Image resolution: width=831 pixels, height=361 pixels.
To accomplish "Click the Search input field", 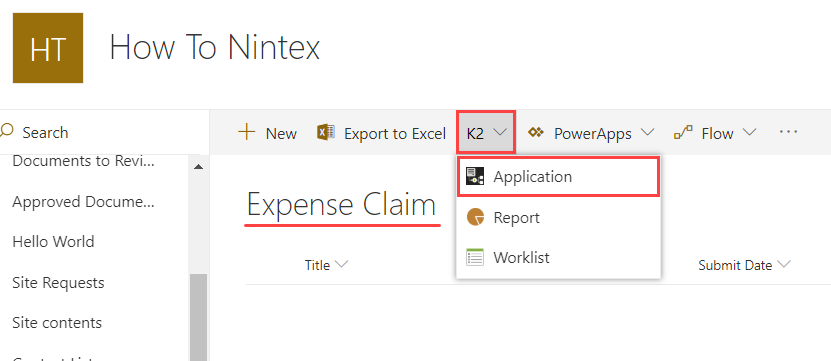I will point(104,132).
